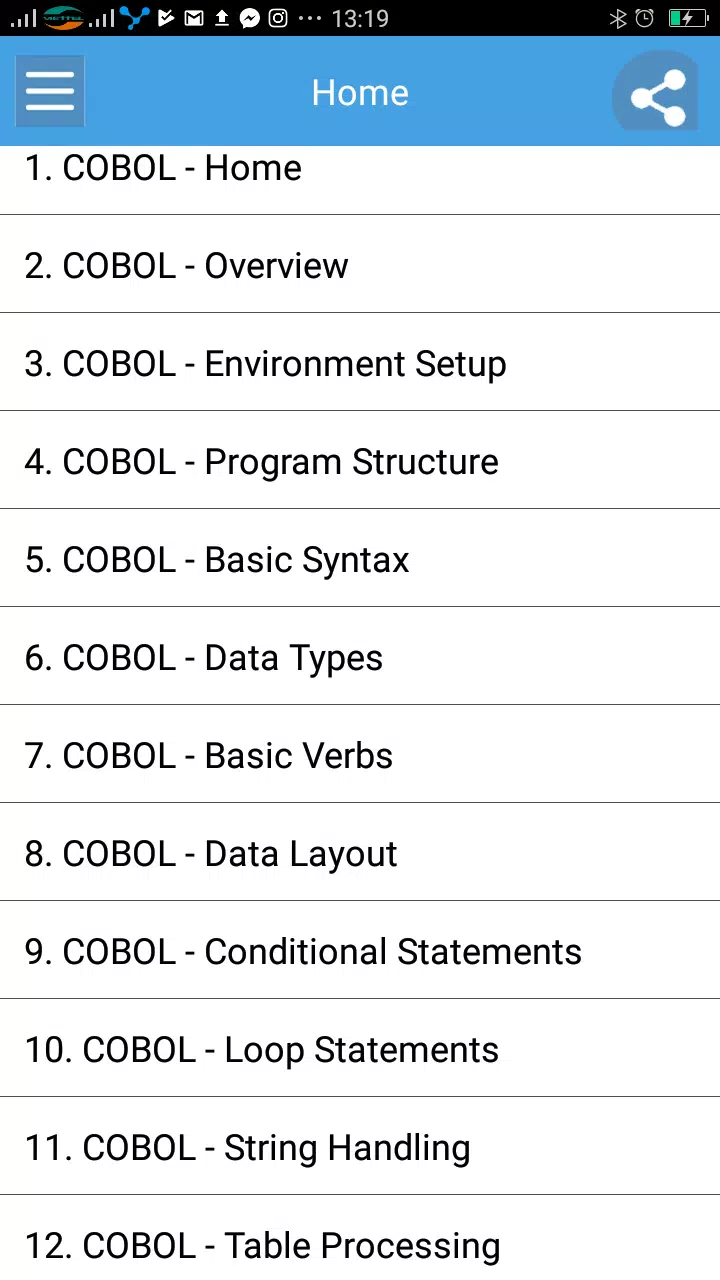The image size is (720, 1280).
Task: Select COBOL - Environment Setup
Action: coord(360,362)
